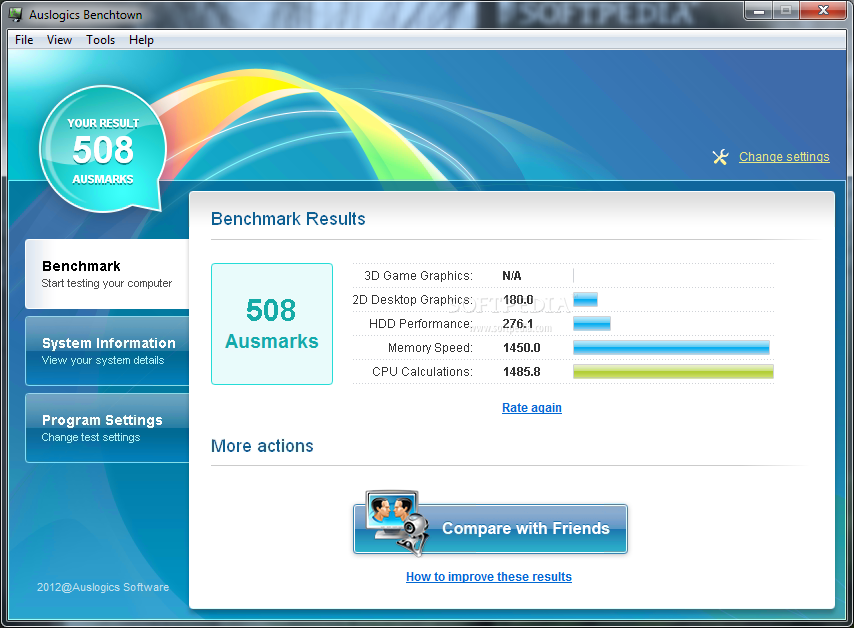Click the Memory Speed score bar
The image size is (854, 628).
point(672,347)
